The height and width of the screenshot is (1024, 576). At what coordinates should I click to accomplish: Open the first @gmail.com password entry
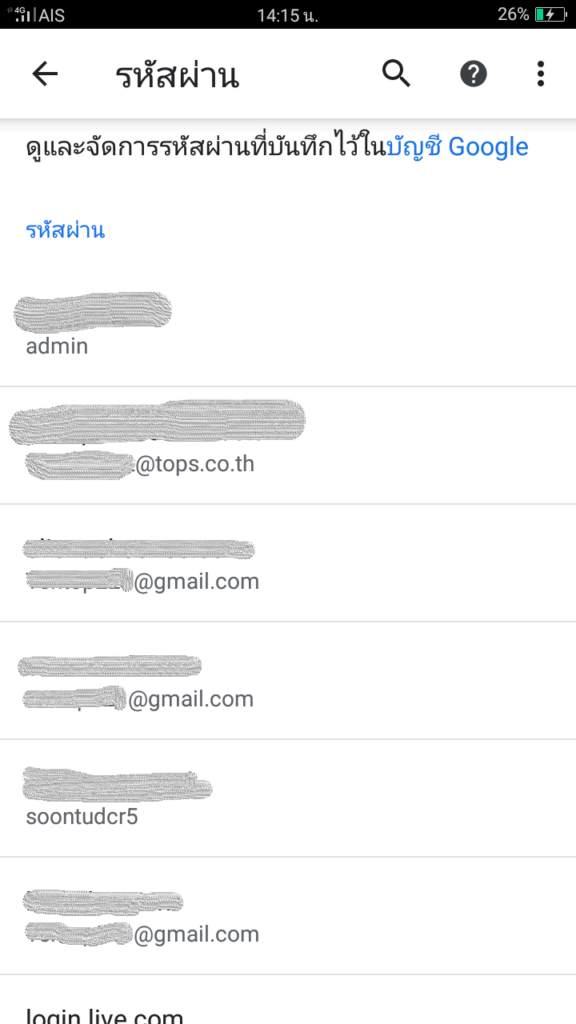pos(288,563)
